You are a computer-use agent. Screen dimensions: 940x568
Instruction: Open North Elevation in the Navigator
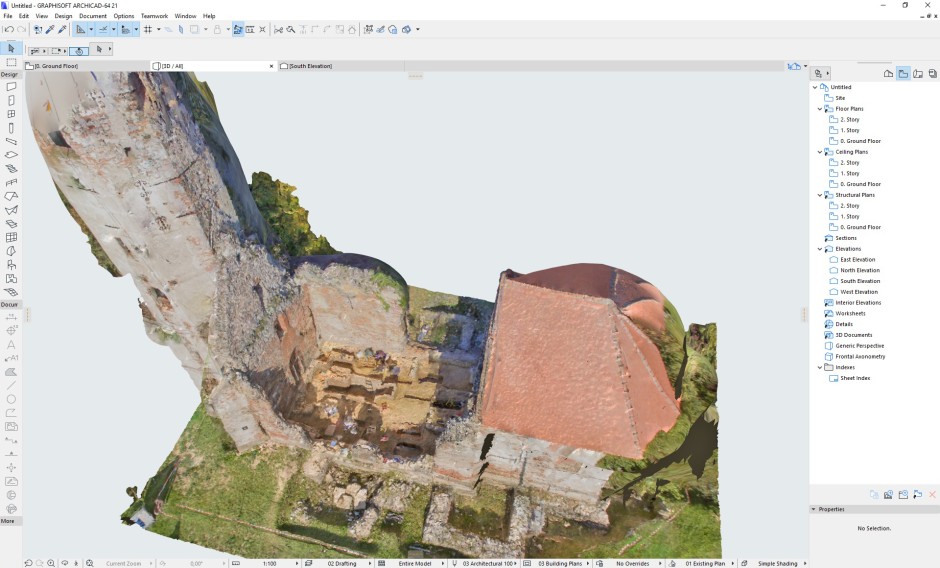point(859,270)
